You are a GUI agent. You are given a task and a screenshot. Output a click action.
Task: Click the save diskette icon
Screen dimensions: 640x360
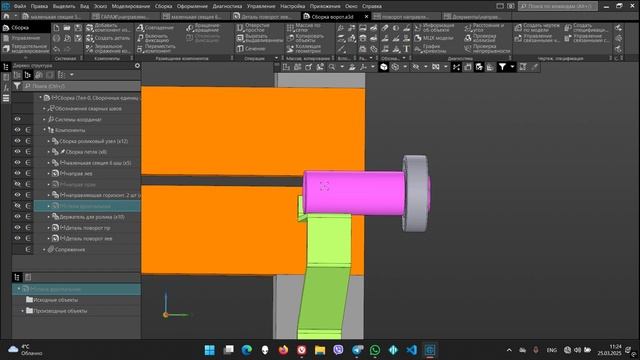(78, 28)
